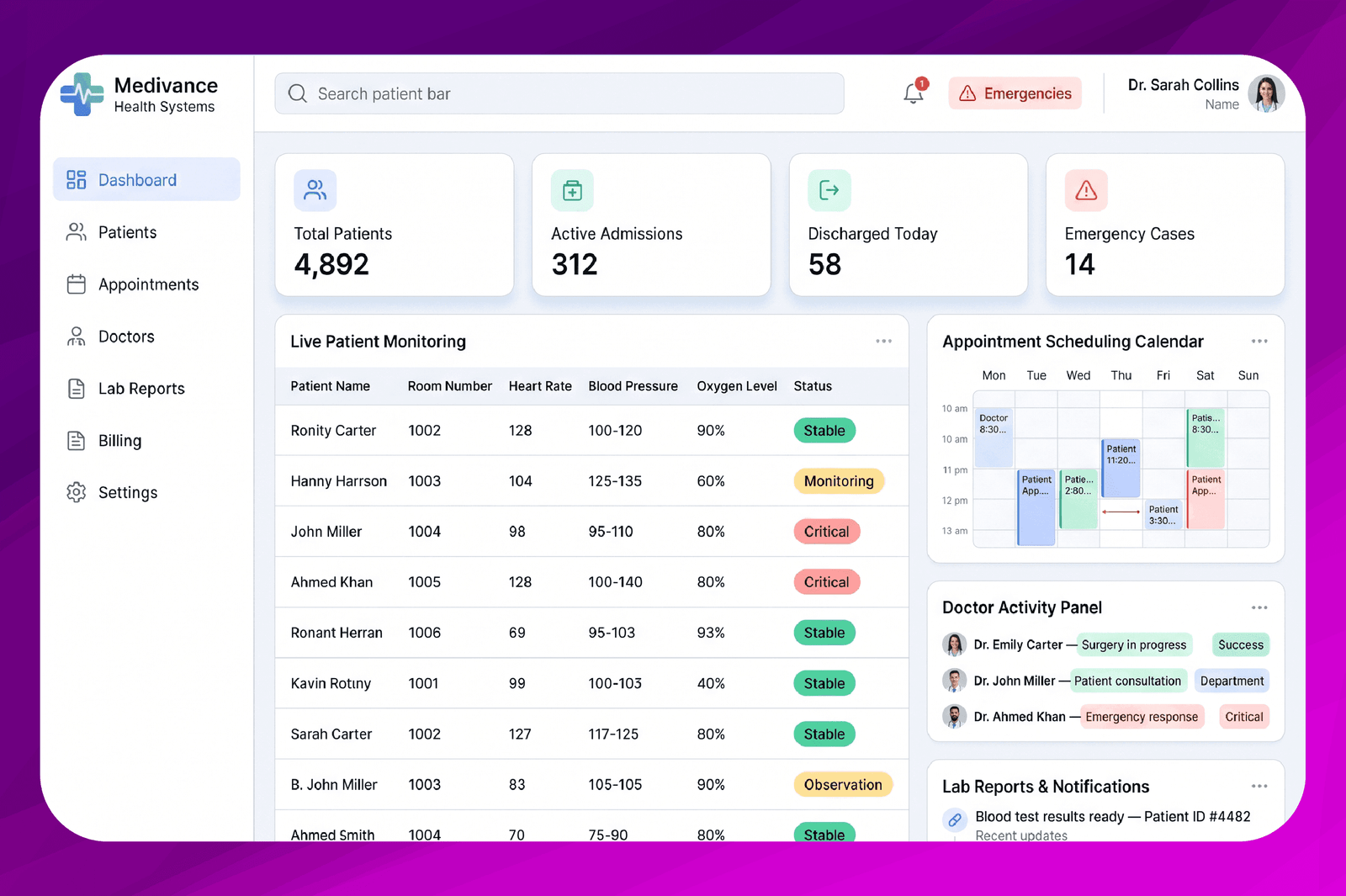Click the Billing document icon in sidebar
This screenshot has height=896, width=1346.
(x=77, y=441)
